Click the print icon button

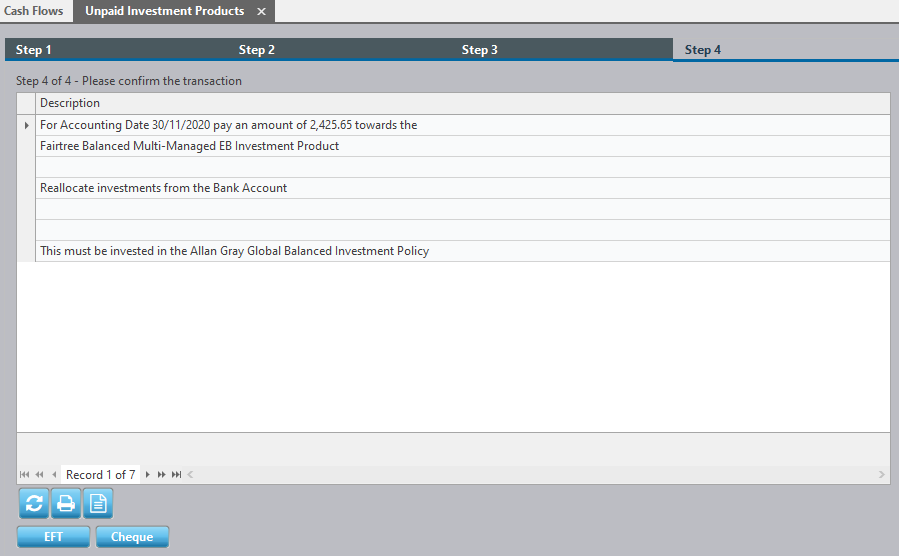[66, 503]
